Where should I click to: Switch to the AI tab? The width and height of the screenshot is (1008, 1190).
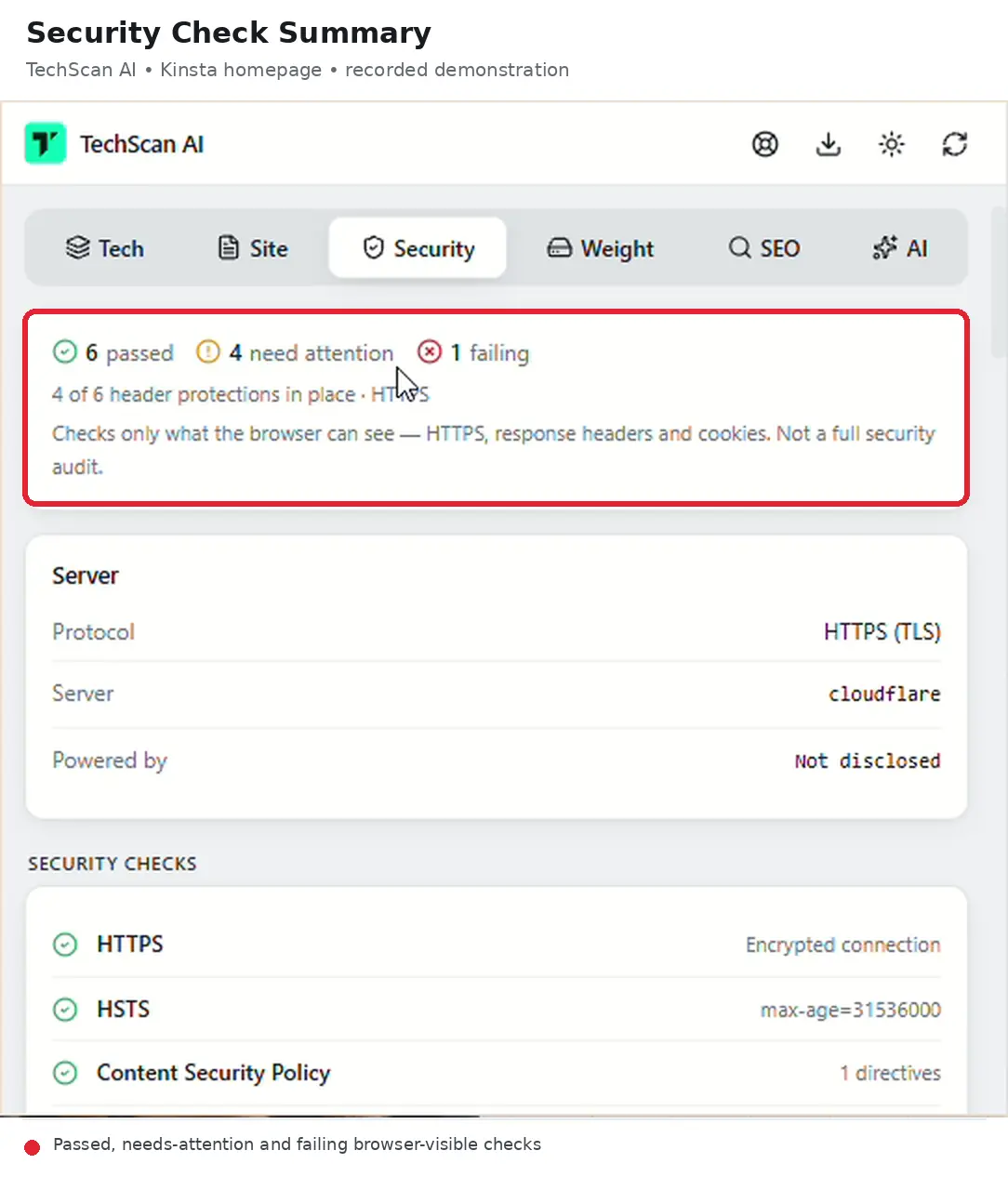900,248
